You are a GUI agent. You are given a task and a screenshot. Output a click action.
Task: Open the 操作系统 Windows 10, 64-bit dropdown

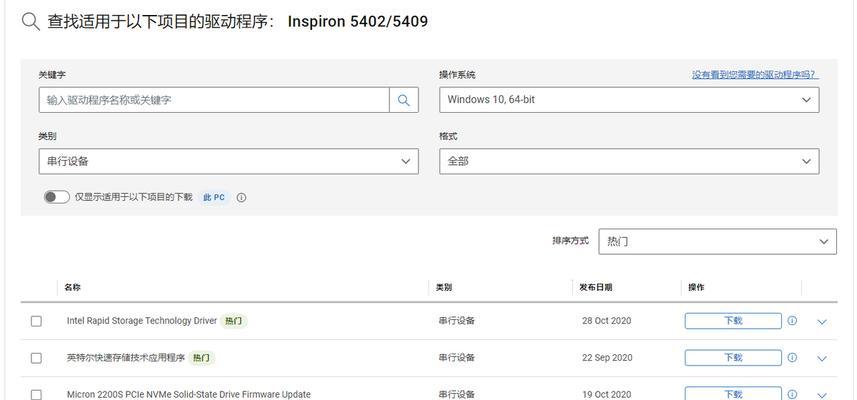629,100
